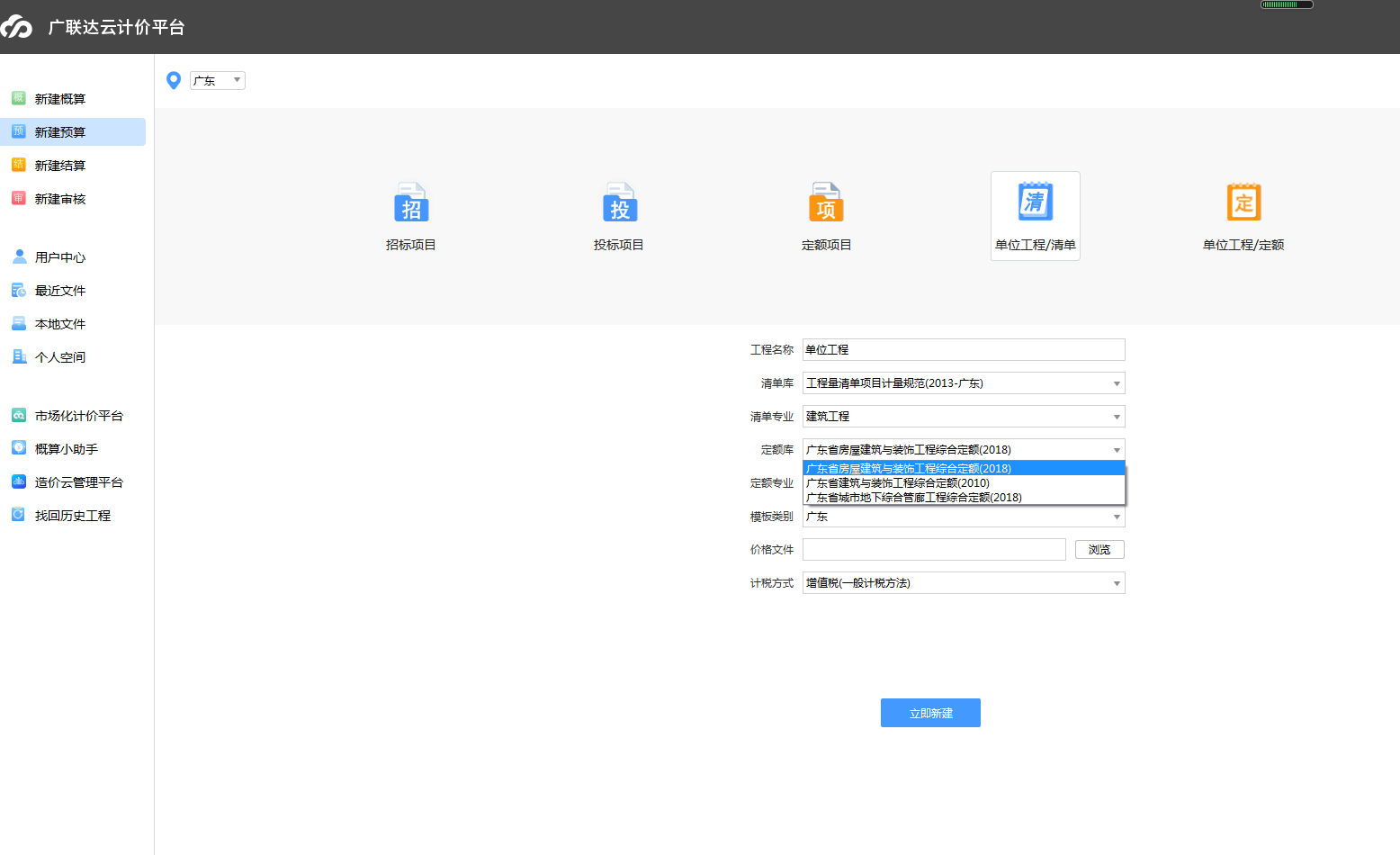The height and width of the screenshot is (855, 1400).
Task: Select the 招标项目 project icon
Action: [411, 202]
